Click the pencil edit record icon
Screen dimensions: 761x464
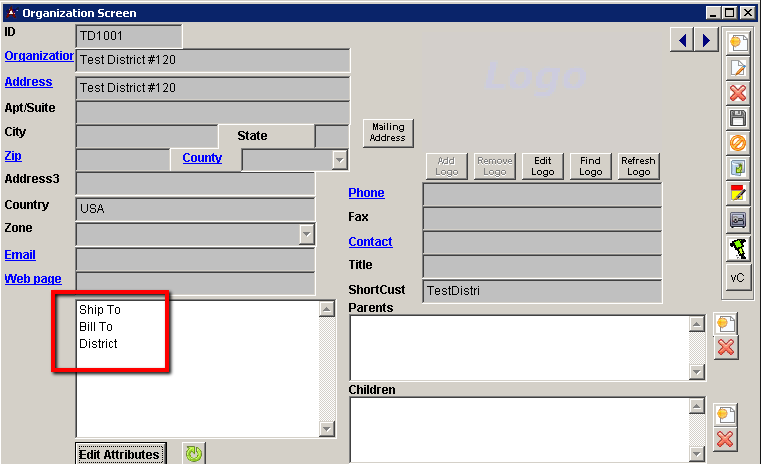(x=738, y=68)
